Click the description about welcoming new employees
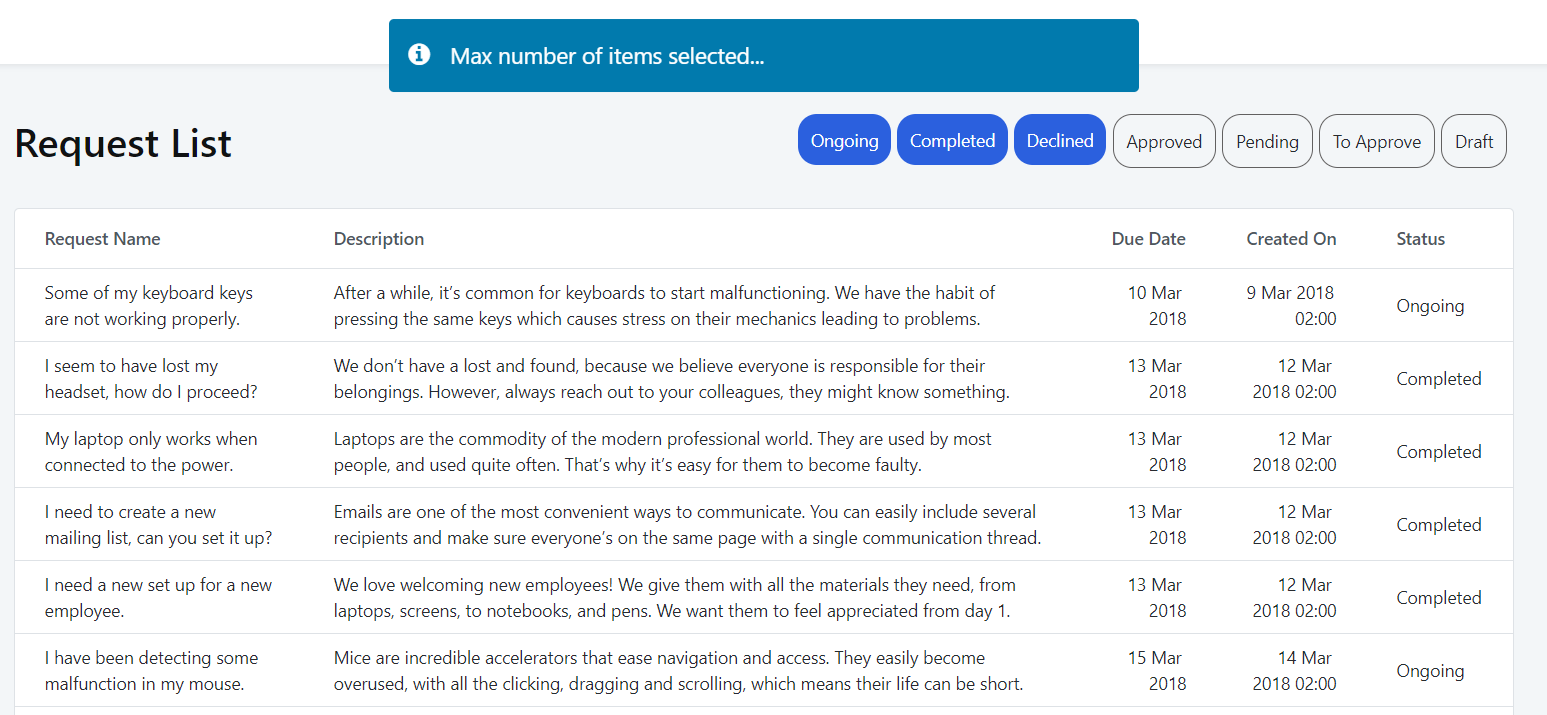The image size is (1547, 715). click(675, 598)
